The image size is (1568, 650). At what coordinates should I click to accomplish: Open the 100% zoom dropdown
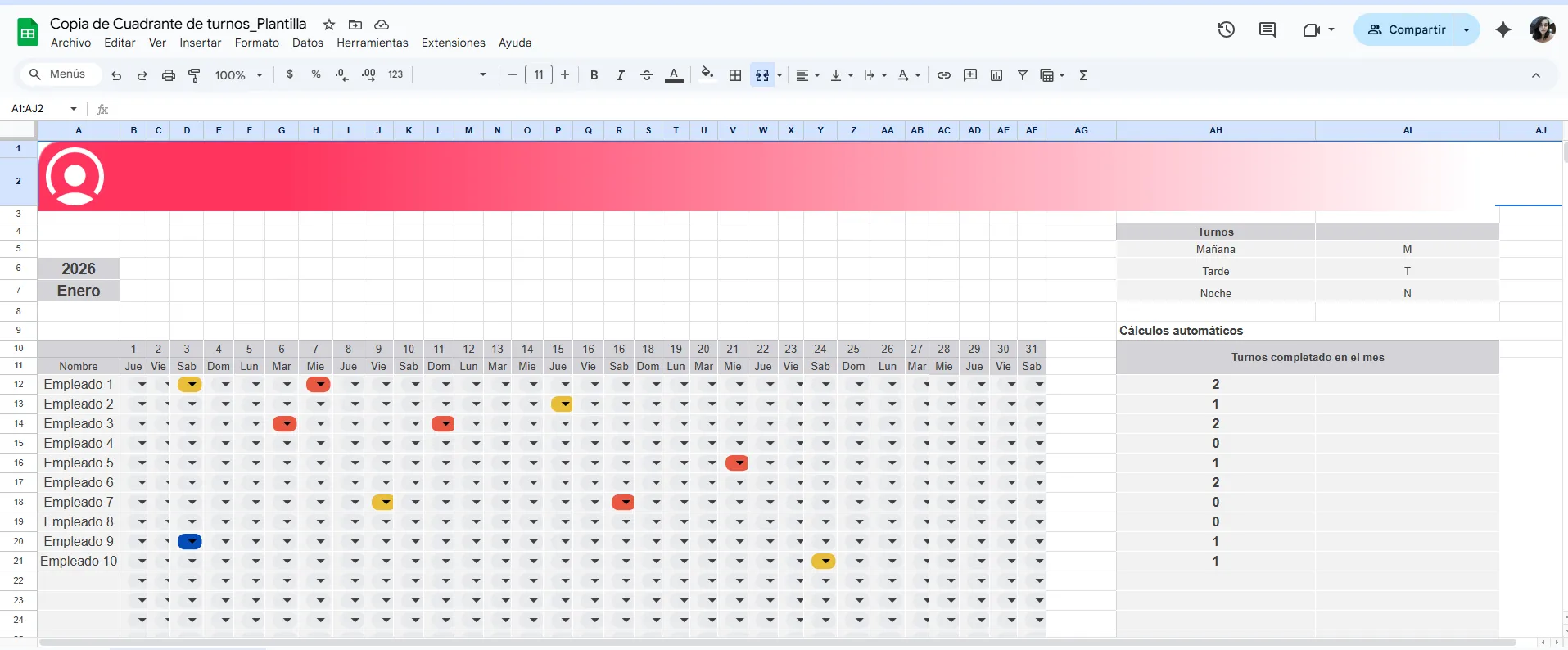[x=238, y=75]
